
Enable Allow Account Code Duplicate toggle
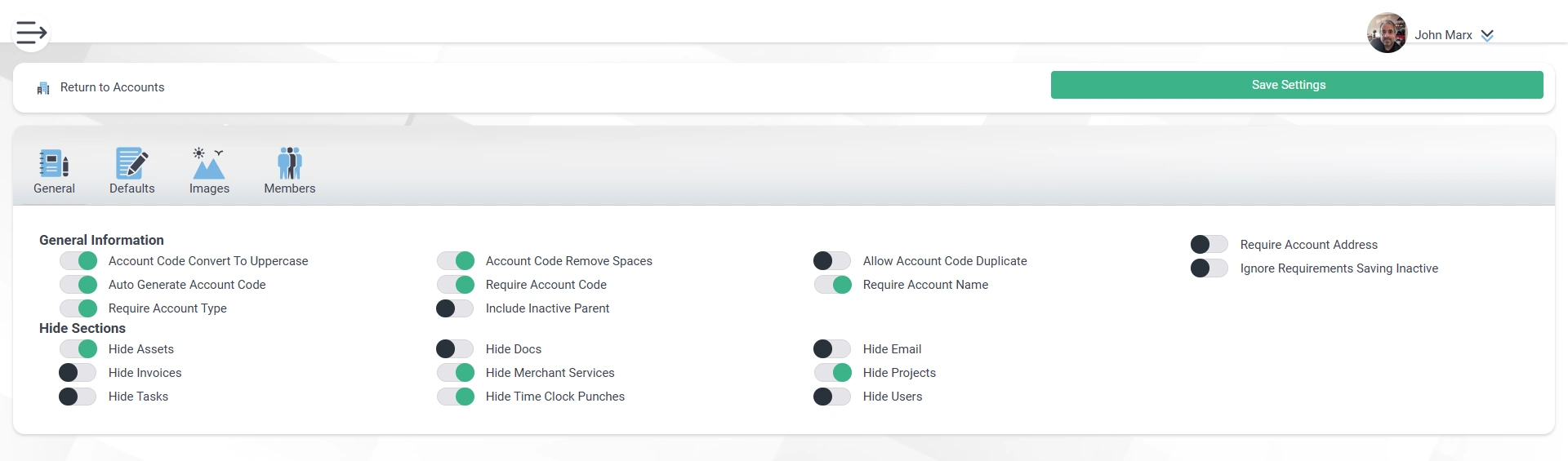point(832,260)
